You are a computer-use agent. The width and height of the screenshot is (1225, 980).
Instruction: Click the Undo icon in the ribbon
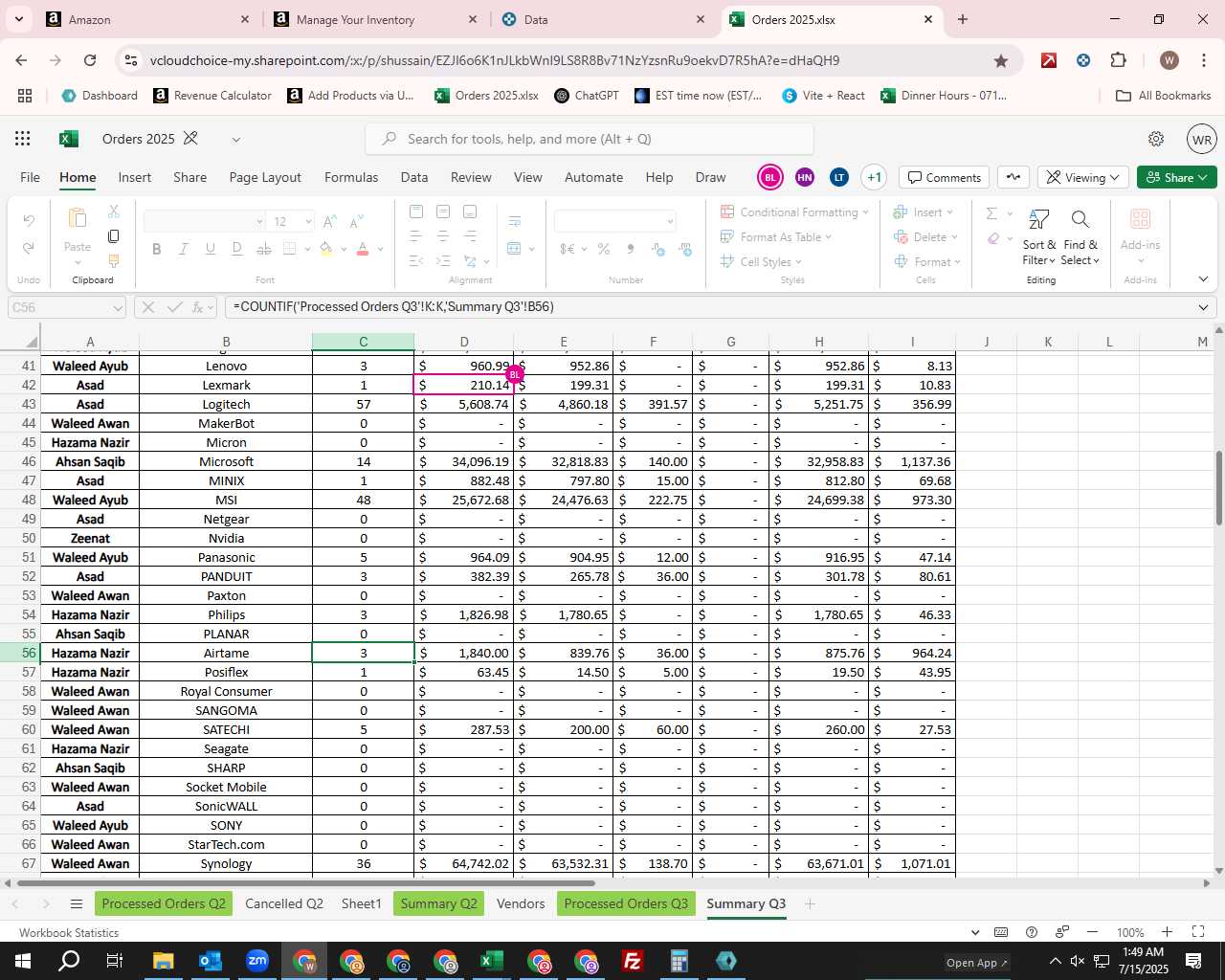29,220
